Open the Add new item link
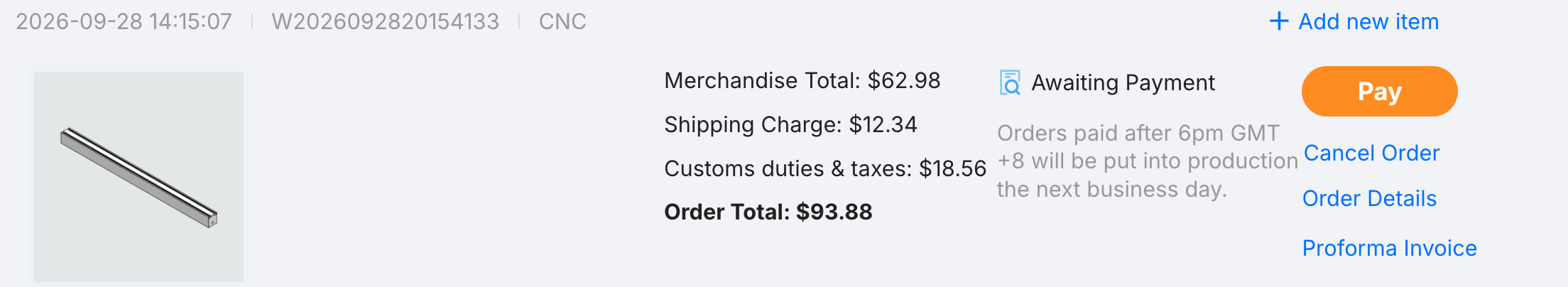This screenshot has width=1568, height=287. point(1354,21)
